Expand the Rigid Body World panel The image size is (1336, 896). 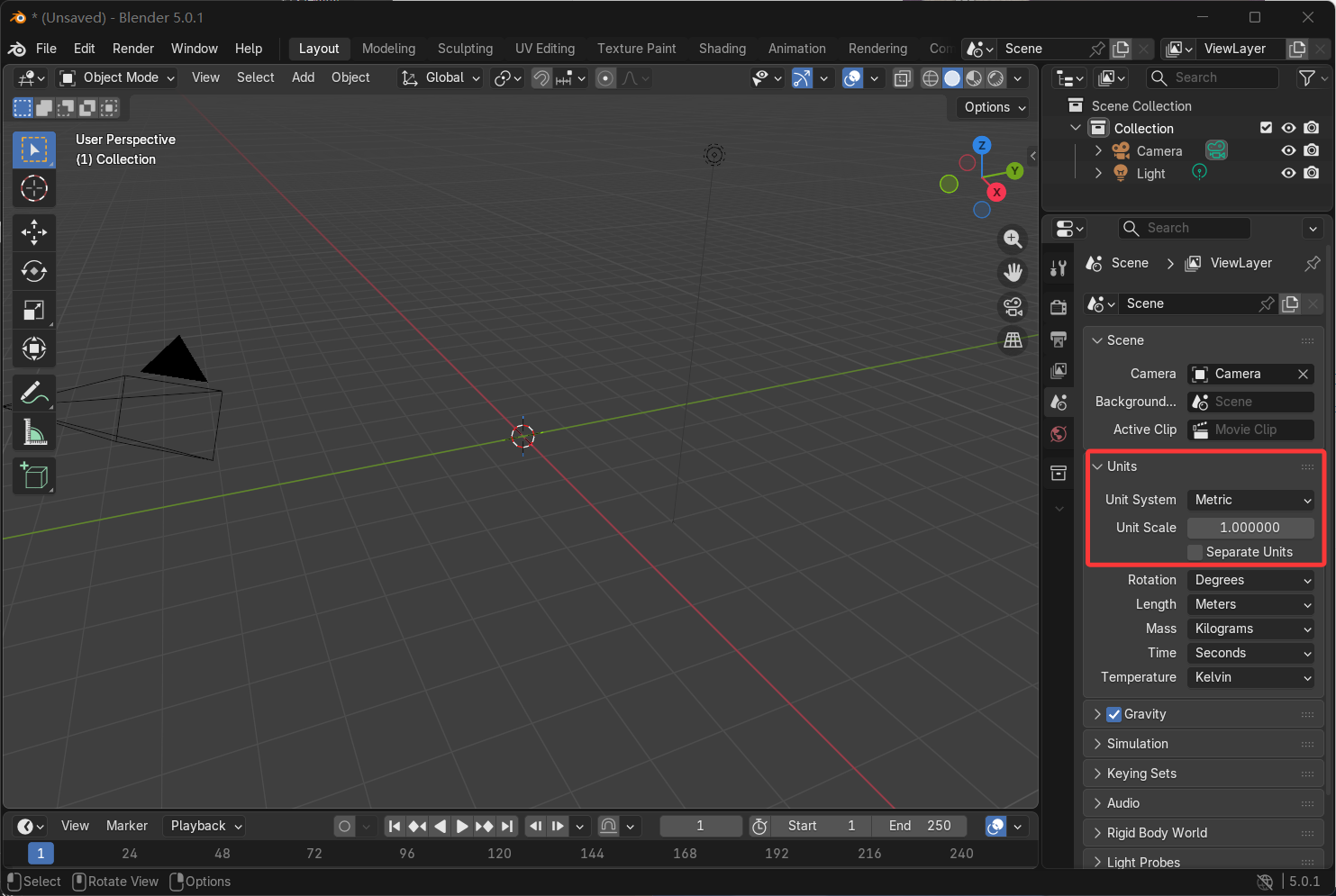point(1157,833)
